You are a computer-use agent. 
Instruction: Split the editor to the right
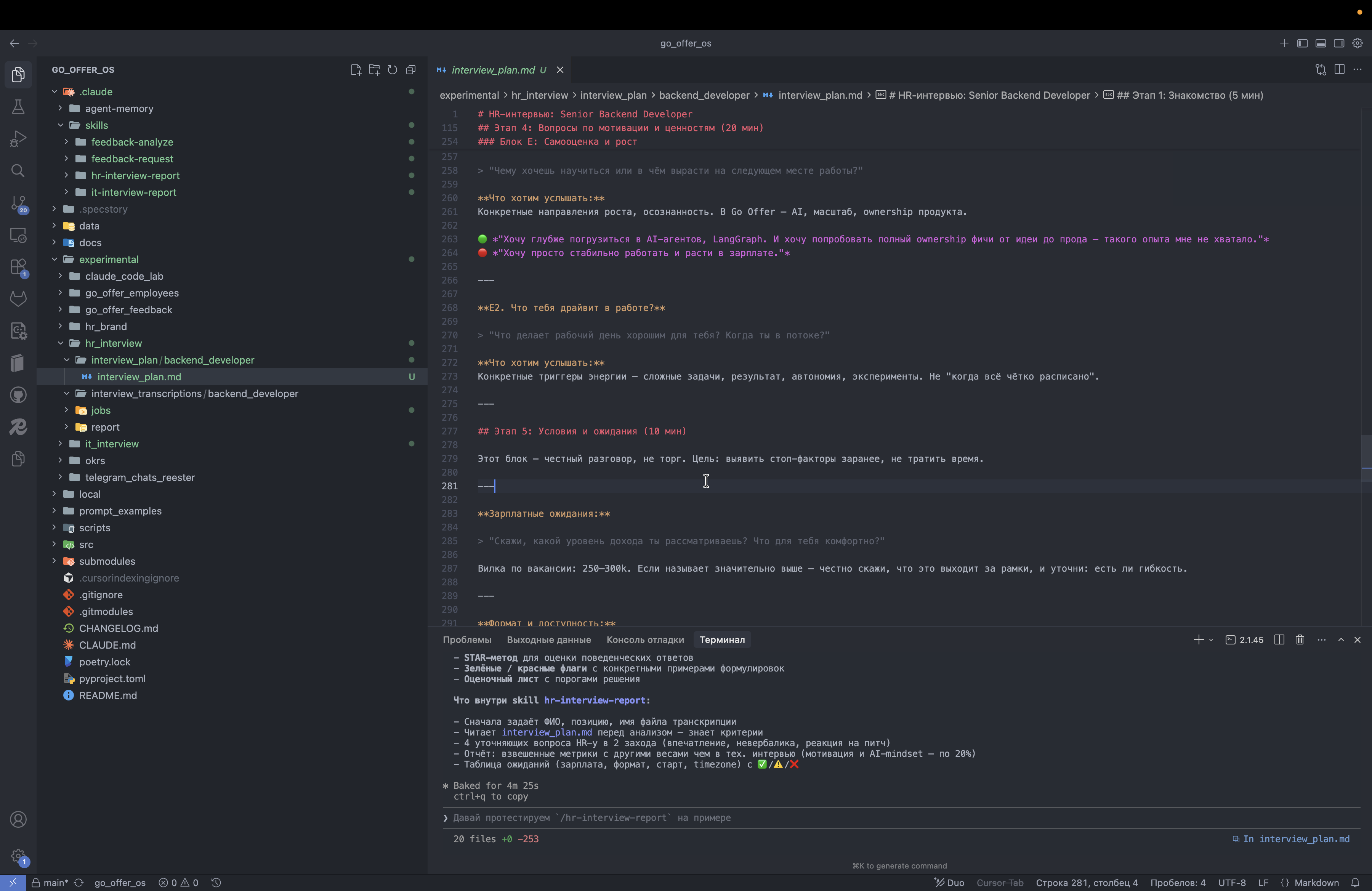point(1339,70)
